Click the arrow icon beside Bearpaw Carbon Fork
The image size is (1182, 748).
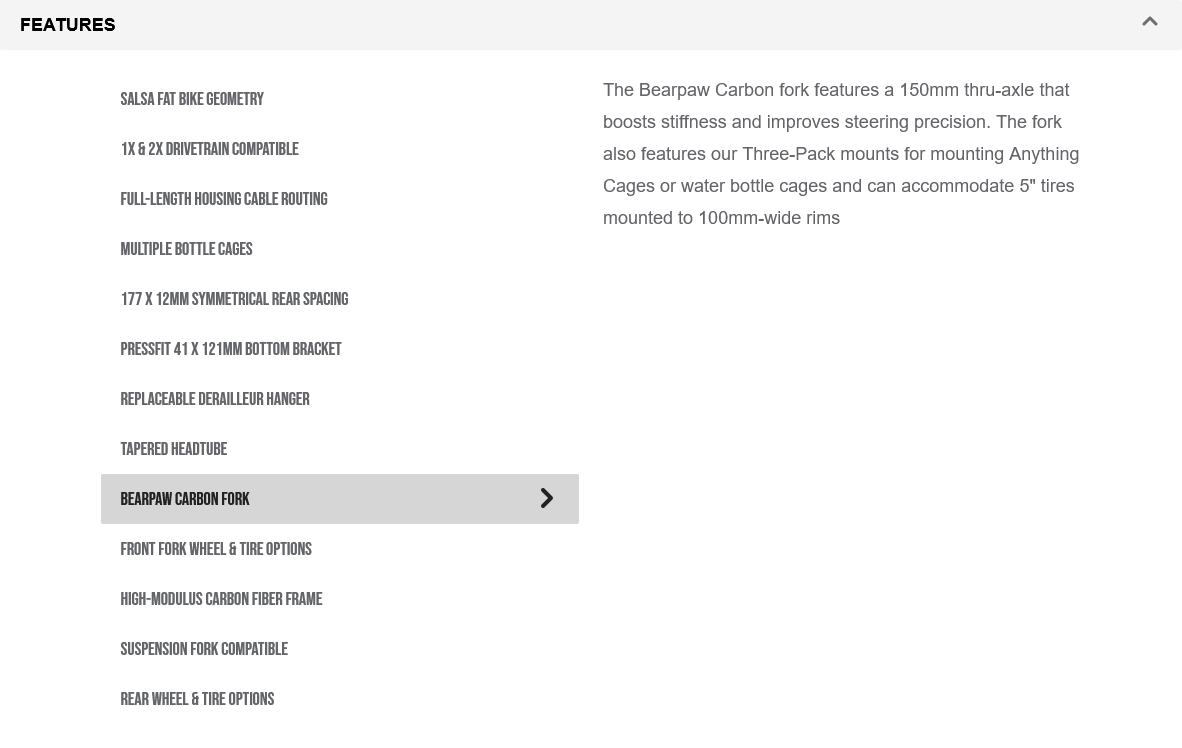547,498
